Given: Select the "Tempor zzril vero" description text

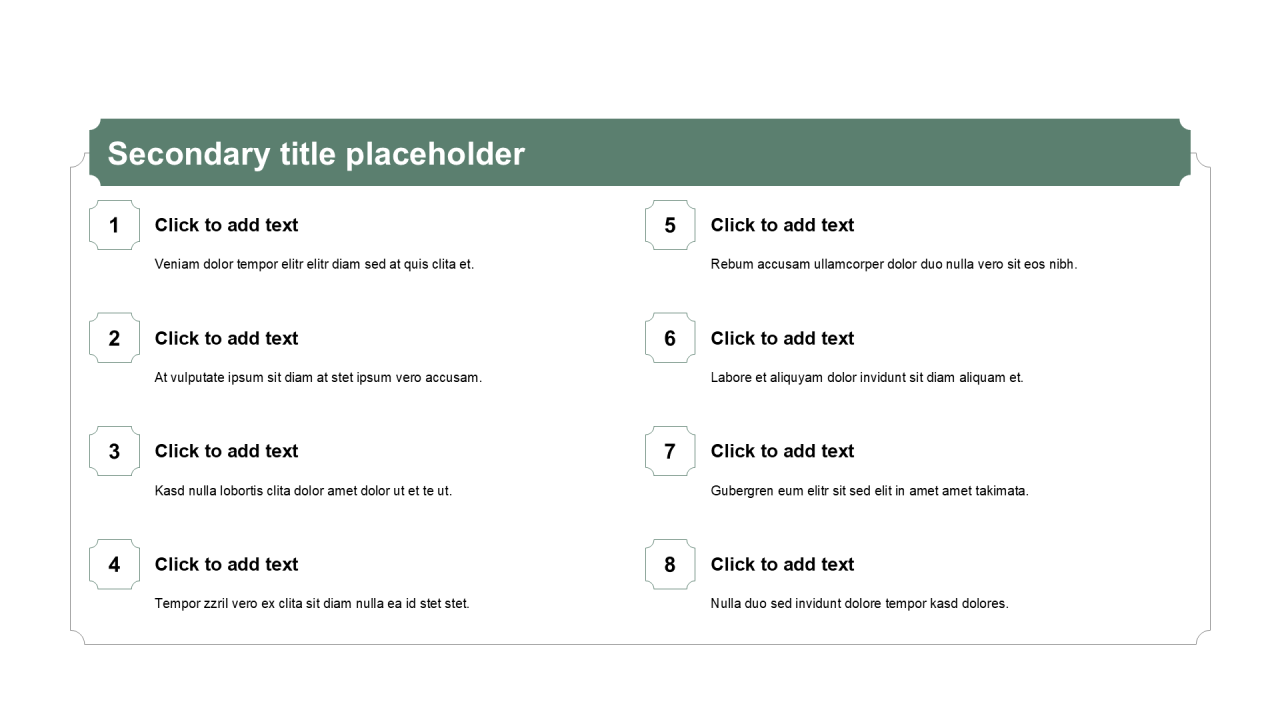Looking at the screenshot, I should point(312,603).
